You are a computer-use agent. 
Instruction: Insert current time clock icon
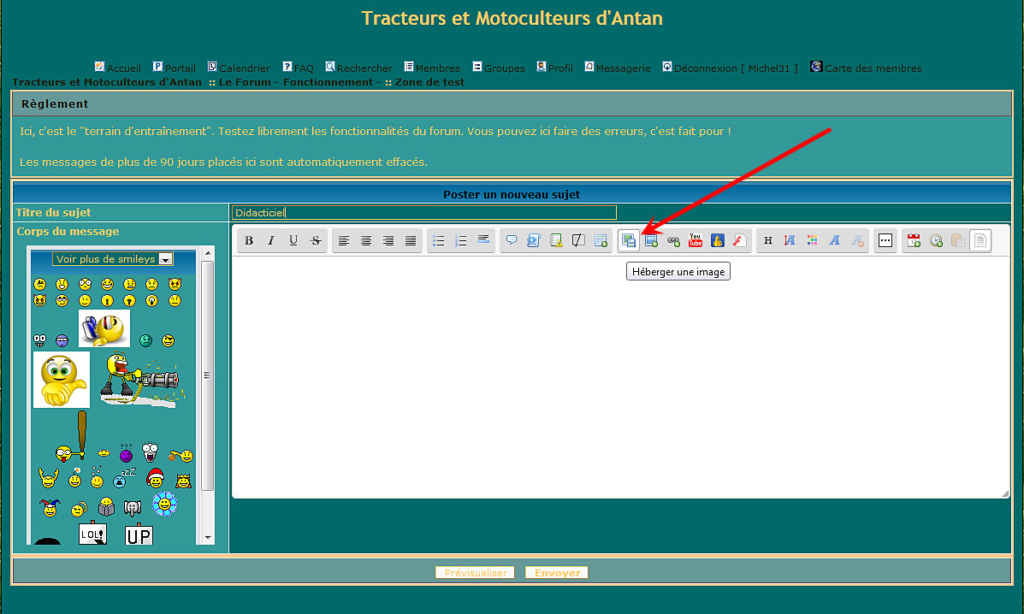(936, 240)
